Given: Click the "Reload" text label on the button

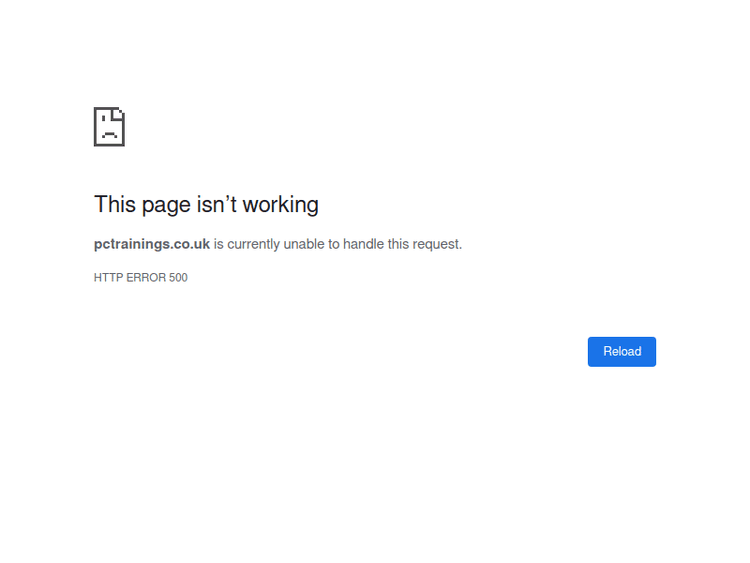Looking at the screenshot, I should pyautogui.click(x=622, y=352).
